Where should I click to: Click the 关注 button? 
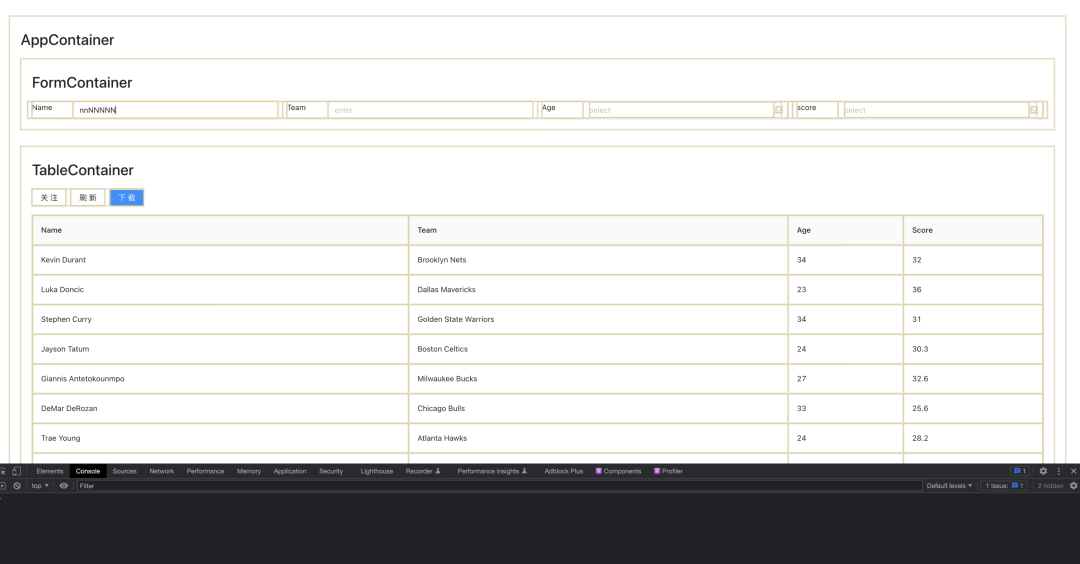[49, 198]
